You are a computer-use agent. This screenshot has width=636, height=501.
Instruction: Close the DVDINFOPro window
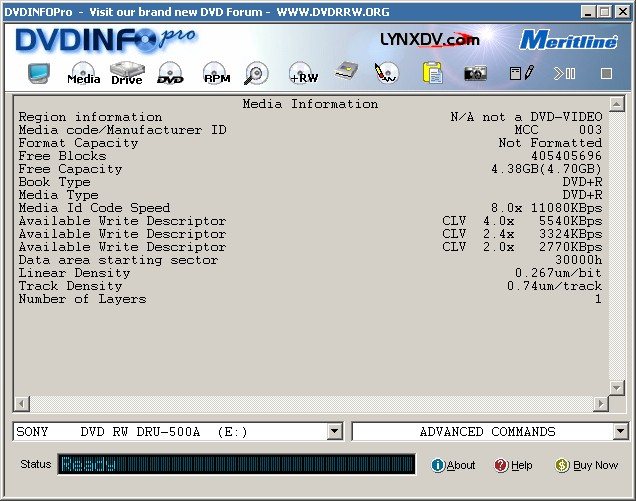tap(623, 12)
